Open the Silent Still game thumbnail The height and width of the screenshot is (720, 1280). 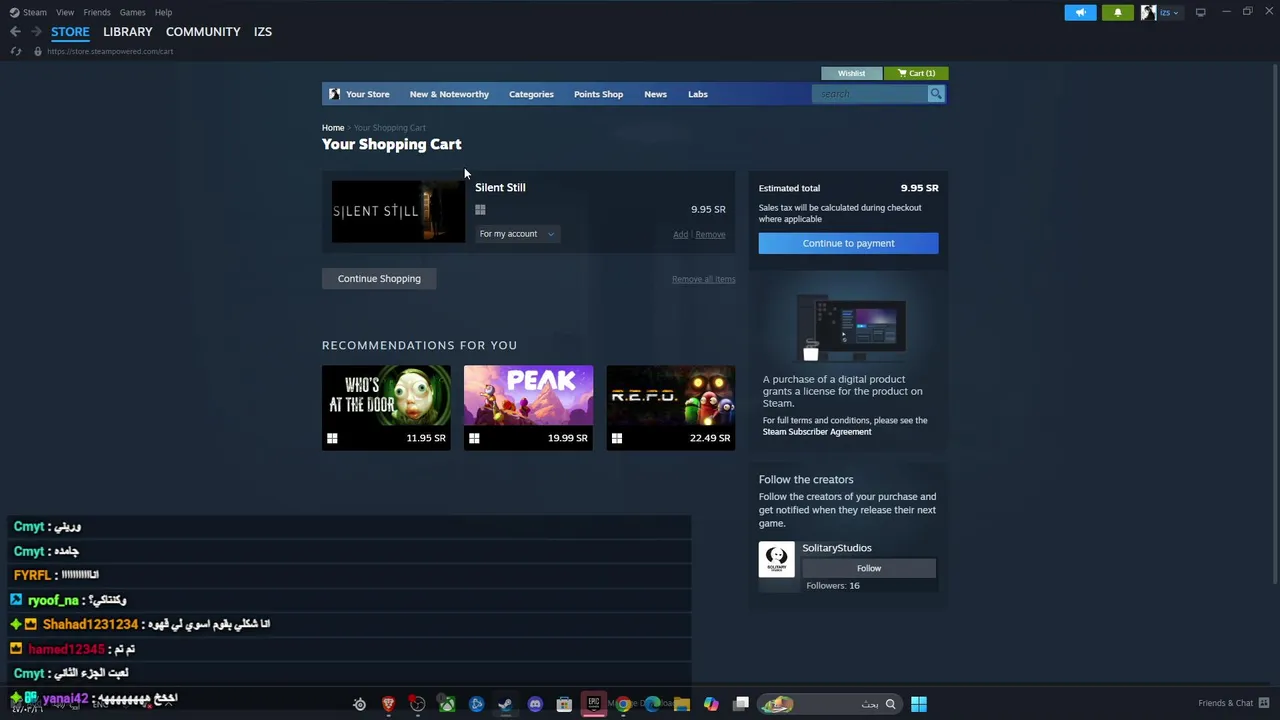398,211
